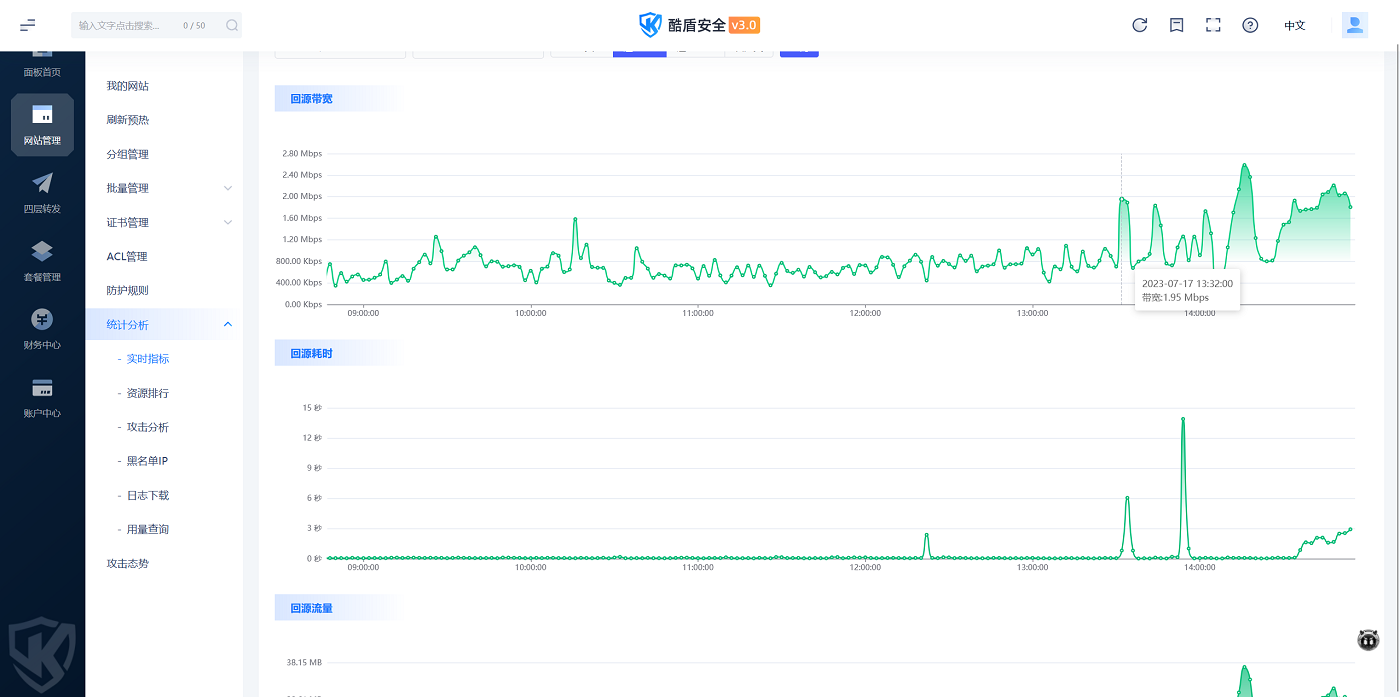The image size is (1400, 697).
Task: Open 我的网站 menu item
Action: tap(128, 86)
